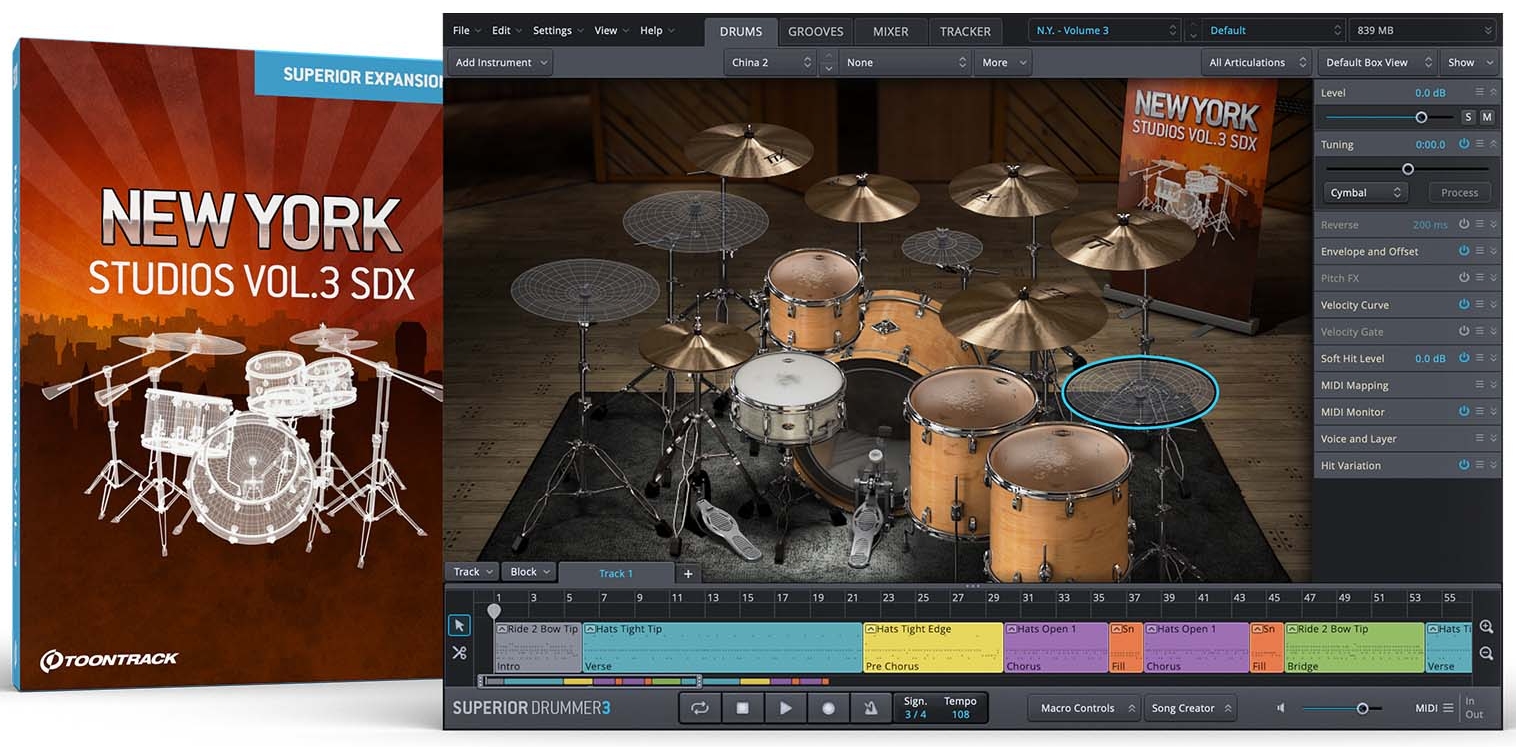The image size is (1516, 747).
Task: Toggle the Tuning power button
Action: coord(1464,144)
